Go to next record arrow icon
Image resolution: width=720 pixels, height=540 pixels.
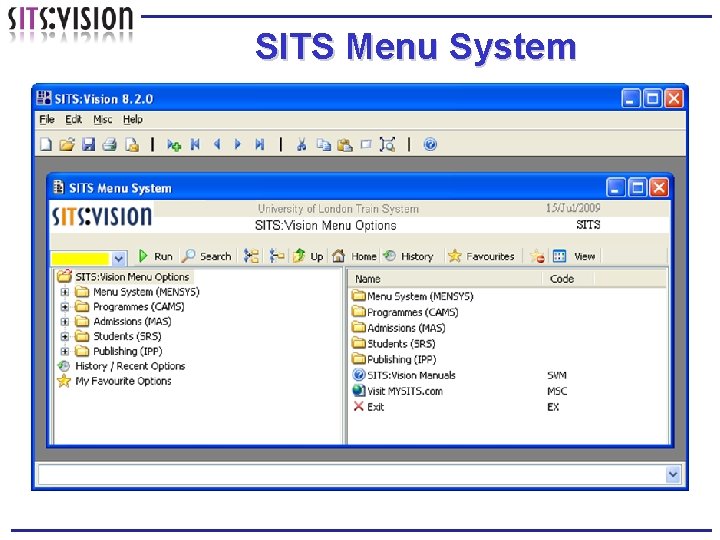coord(238,145)
